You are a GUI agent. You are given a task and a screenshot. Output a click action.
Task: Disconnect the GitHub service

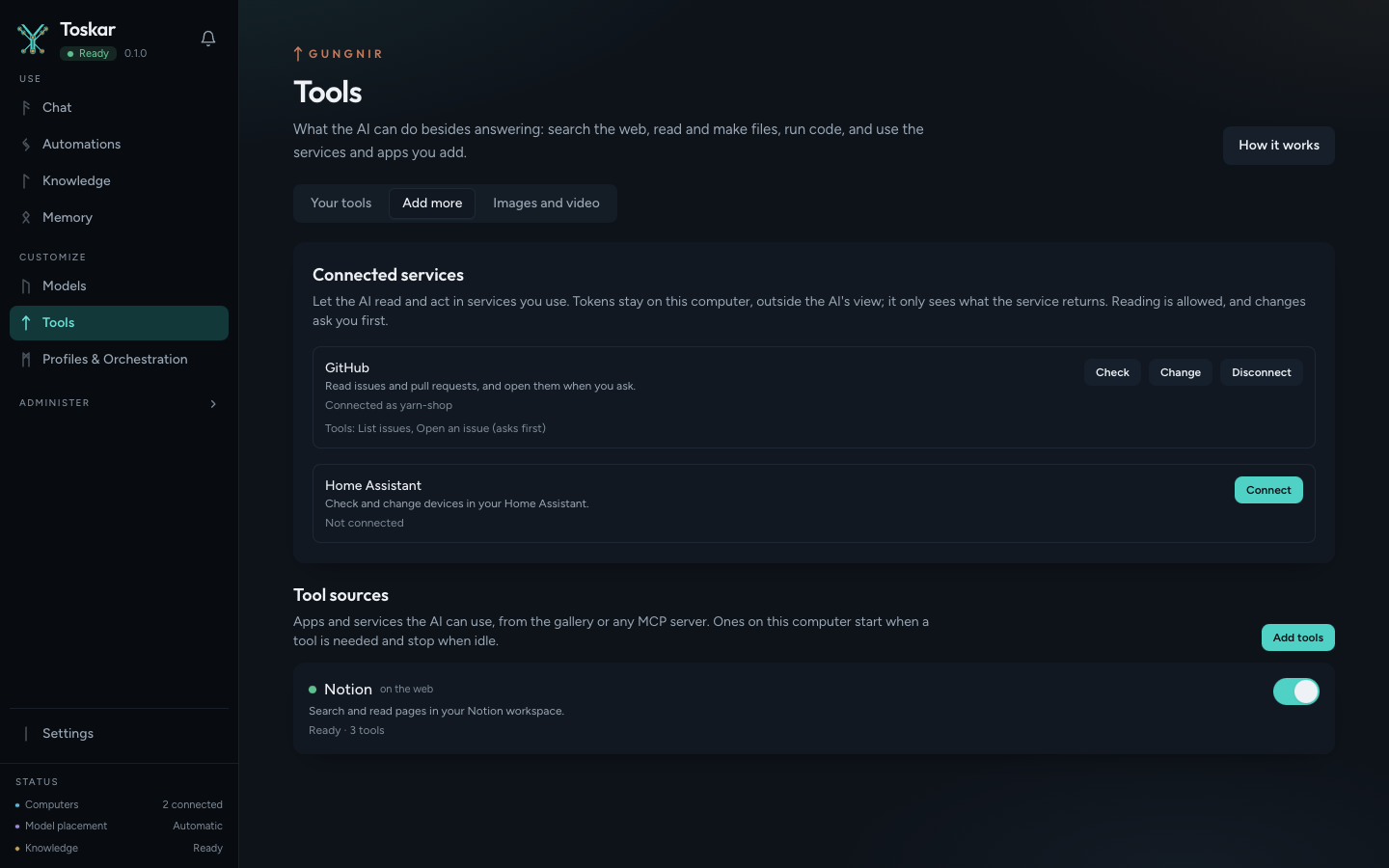pos(1261,372)
